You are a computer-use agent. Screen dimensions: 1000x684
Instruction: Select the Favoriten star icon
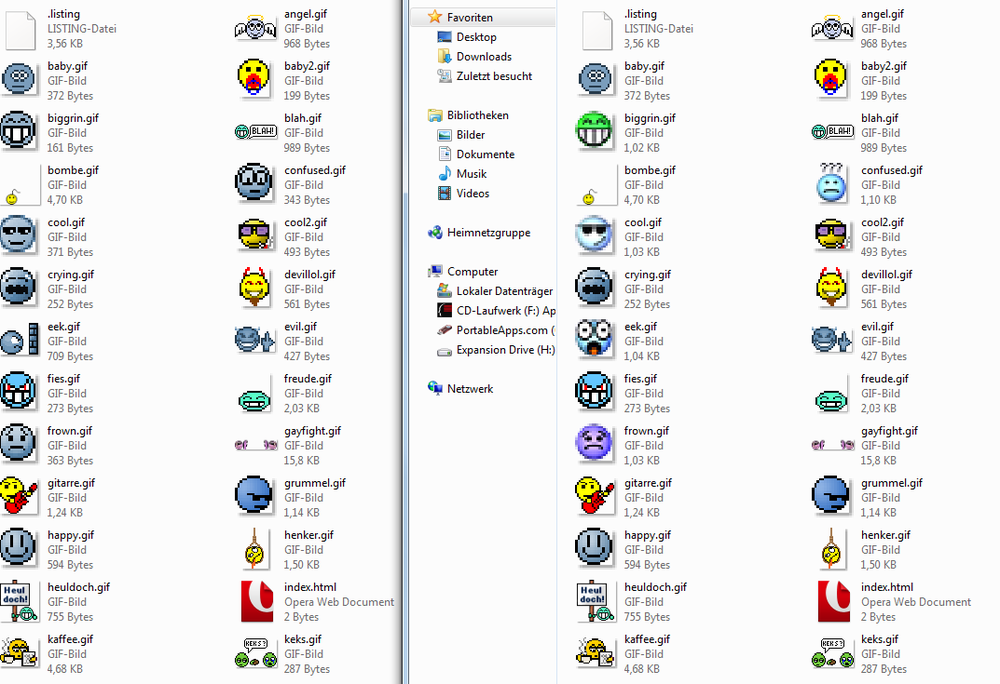pyautogui.click(x=434, y=17)
